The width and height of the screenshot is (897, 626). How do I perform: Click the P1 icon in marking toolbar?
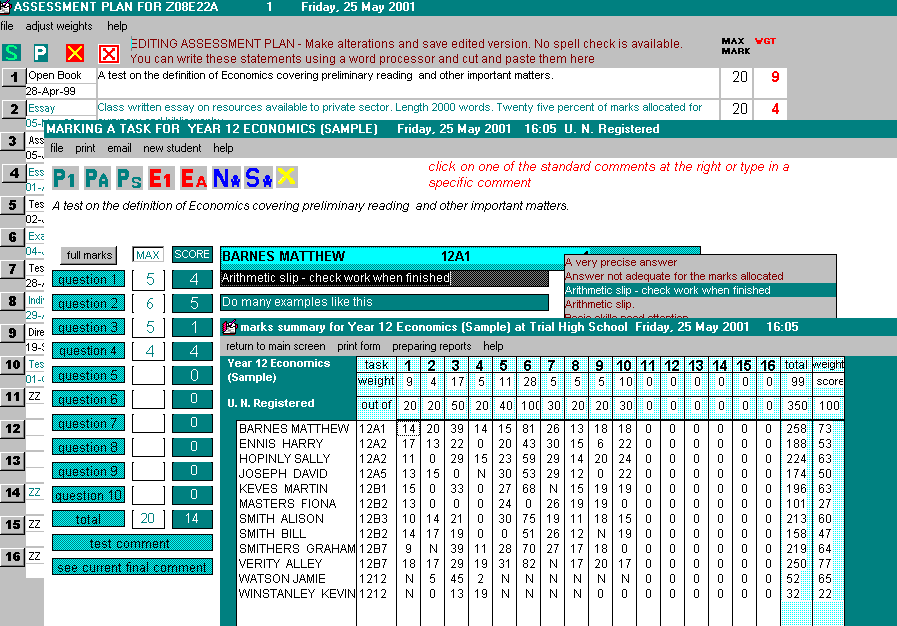(65, 178)
